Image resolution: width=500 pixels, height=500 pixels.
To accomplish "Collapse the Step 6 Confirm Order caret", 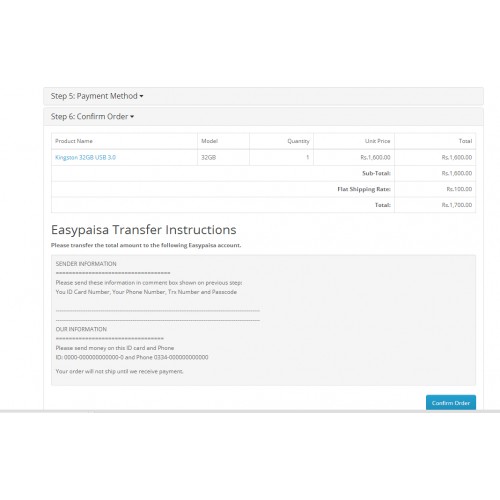I will (x=132, y=117).
